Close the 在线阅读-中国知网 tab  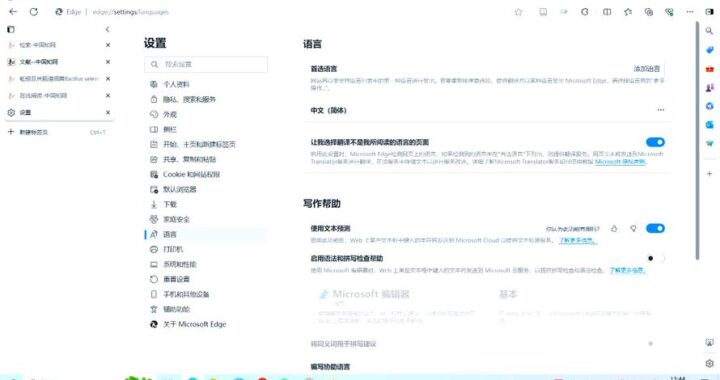pyautogui.click(x=108, y=95)
